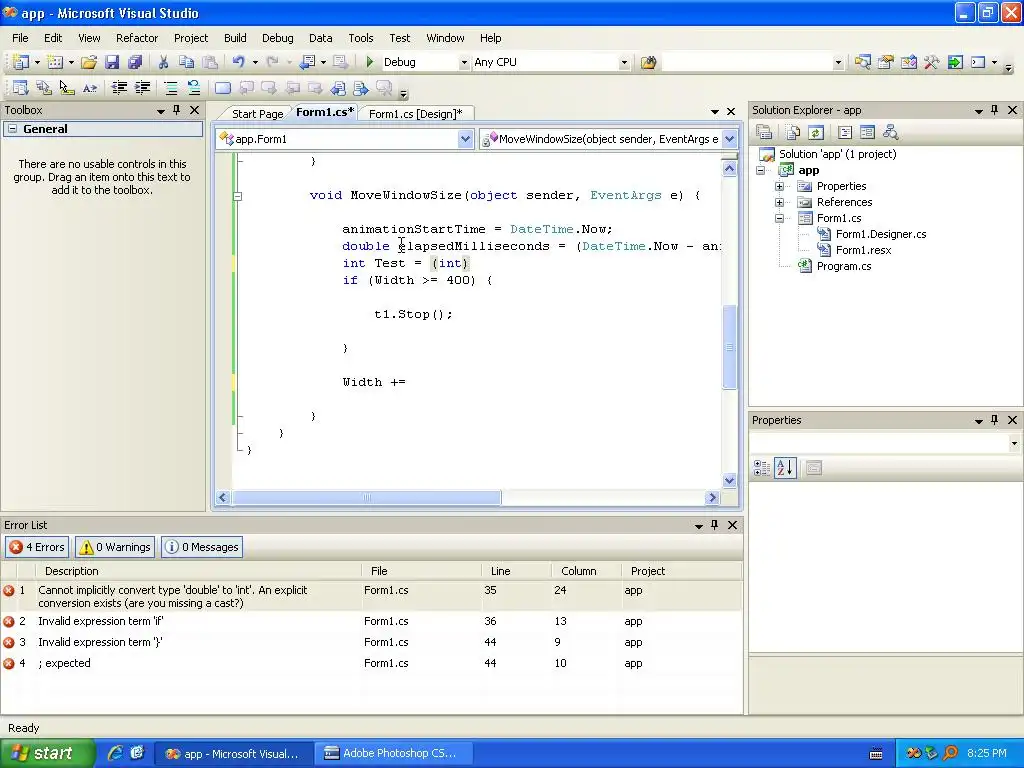Switch to the Form1.cs [Design]* tab

[x=415, y=114]
